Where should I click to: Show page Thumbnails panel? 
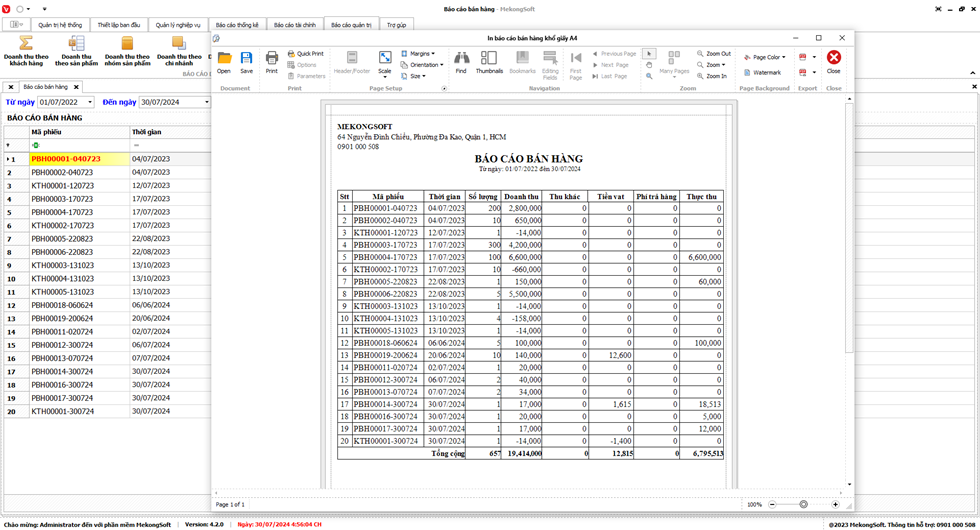click(489, 61)
